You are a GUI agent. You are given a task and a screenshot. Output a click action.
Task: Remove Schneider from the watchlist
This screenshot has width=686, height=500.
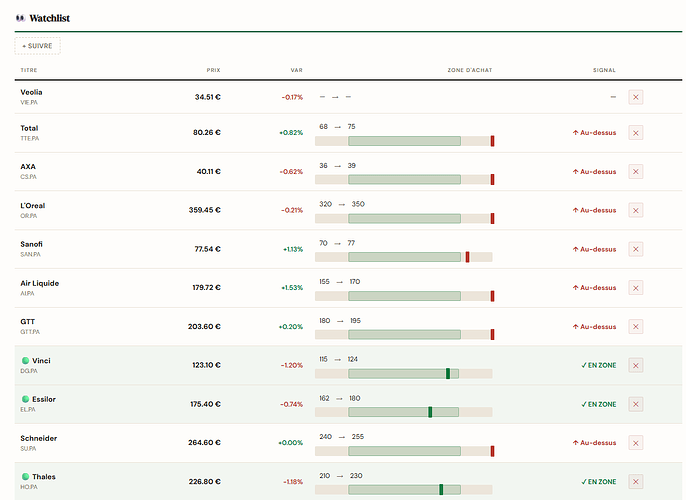(x=636, y=443)
